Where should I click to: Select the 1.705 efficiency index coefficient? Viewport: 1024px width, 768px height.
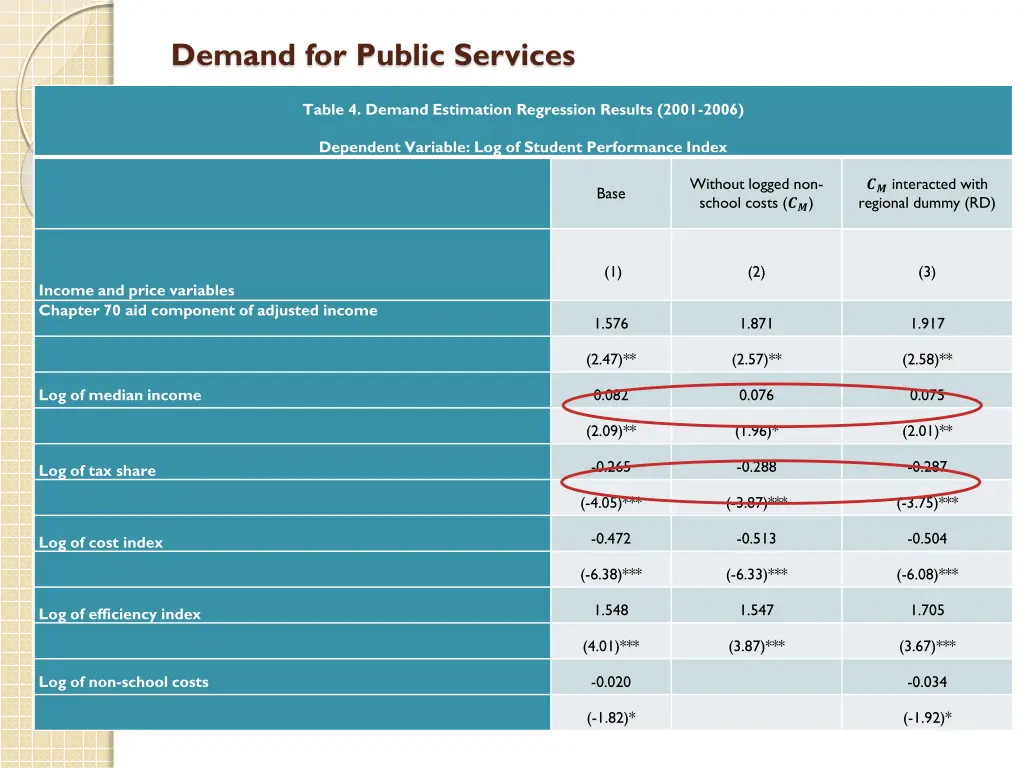[927, 610]
